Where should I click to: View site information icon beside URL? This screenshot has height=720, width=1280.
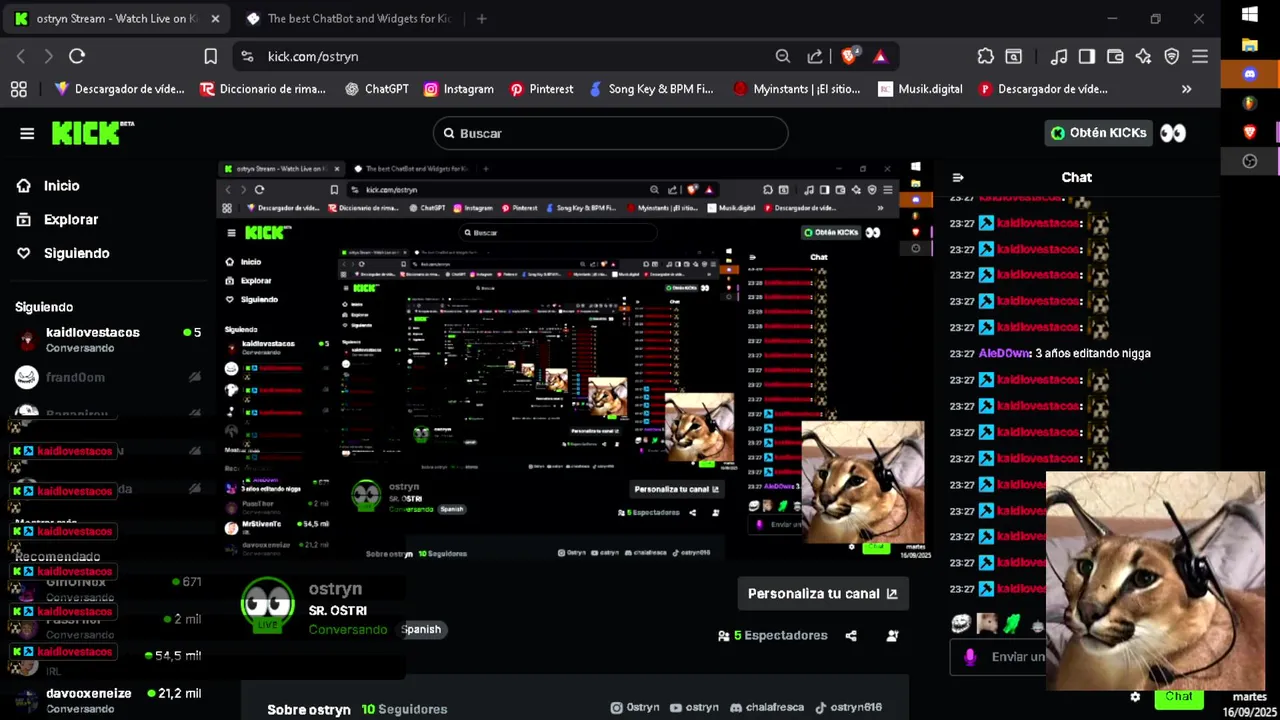247,57
